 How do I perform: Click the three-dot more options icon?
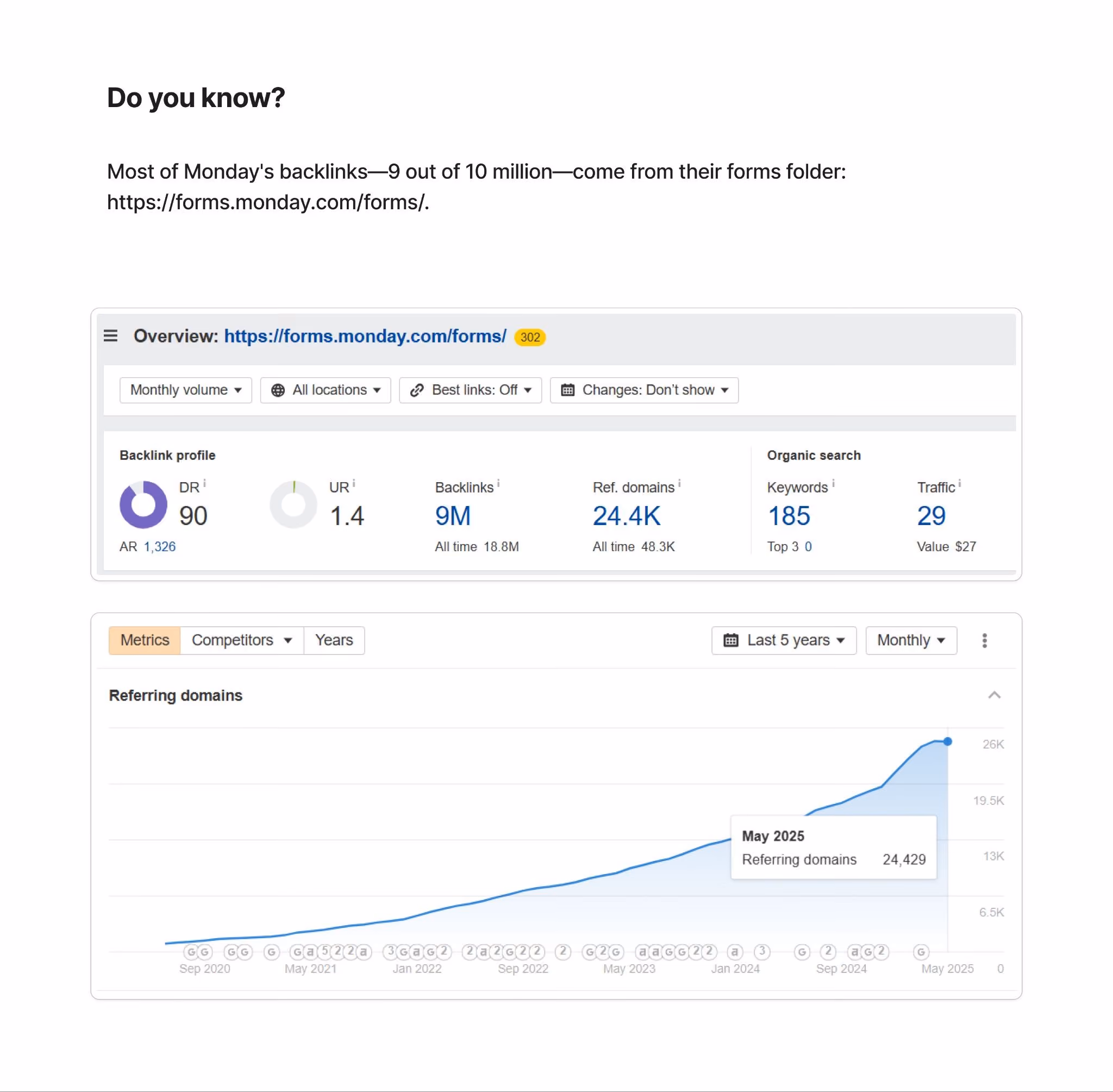(985, 641)
